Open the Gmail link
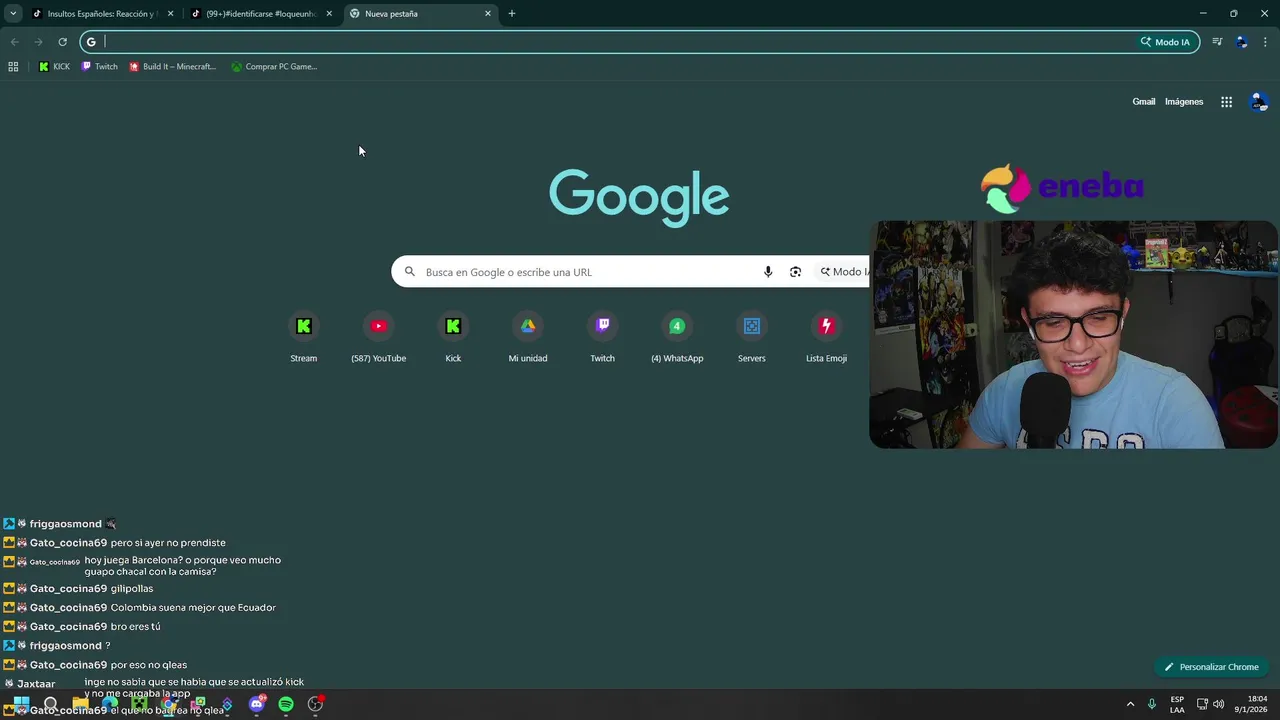1280x720 pixels. (1144, 102)
